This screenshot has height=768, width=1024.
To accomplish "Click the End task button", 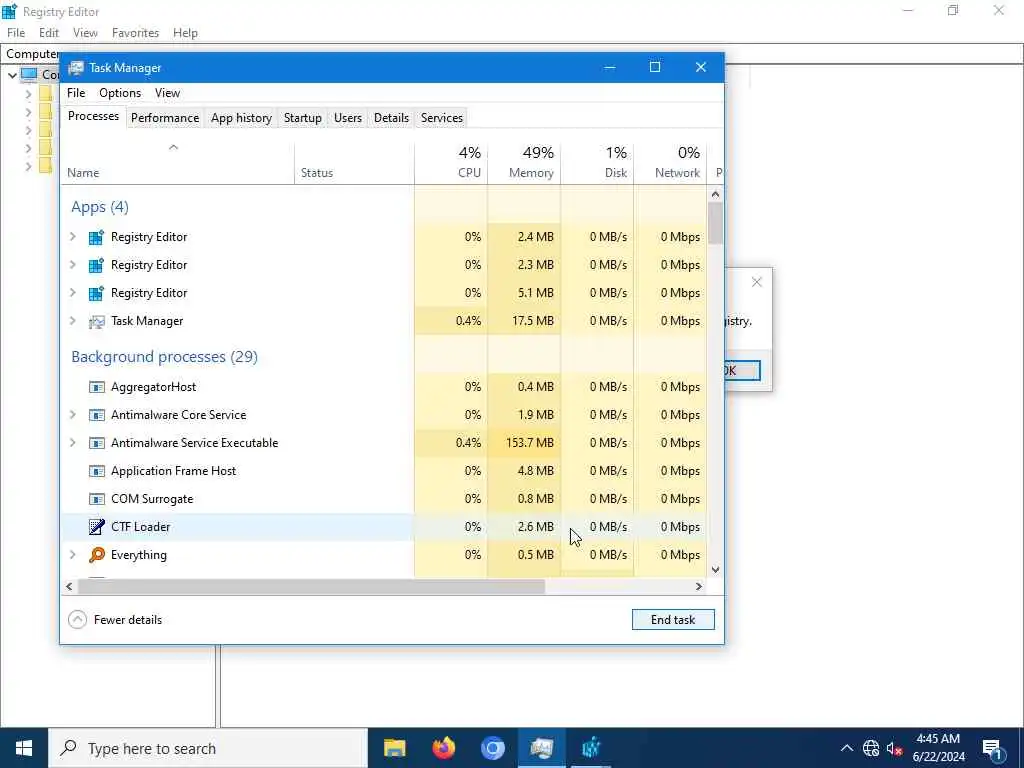I will point(673,620).
